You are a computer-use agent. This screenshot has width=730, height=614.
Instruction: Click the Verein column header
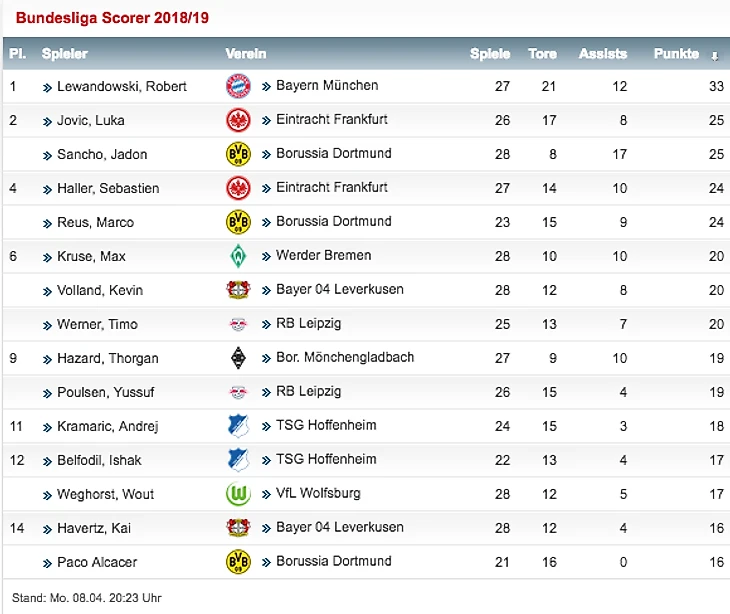[x=246, y=54]
